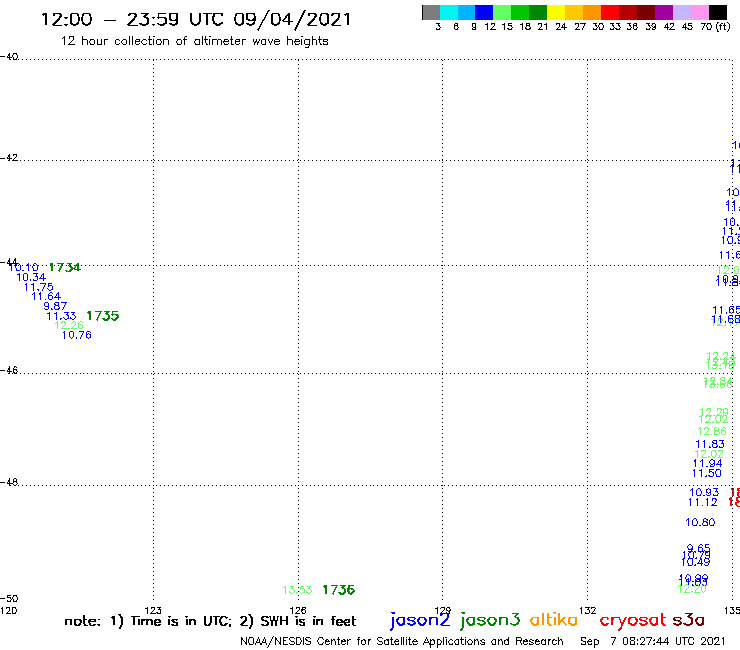This screenshot has height=650, width=740.
Task: Click the longitude axis label '120'
Action: 8,611
